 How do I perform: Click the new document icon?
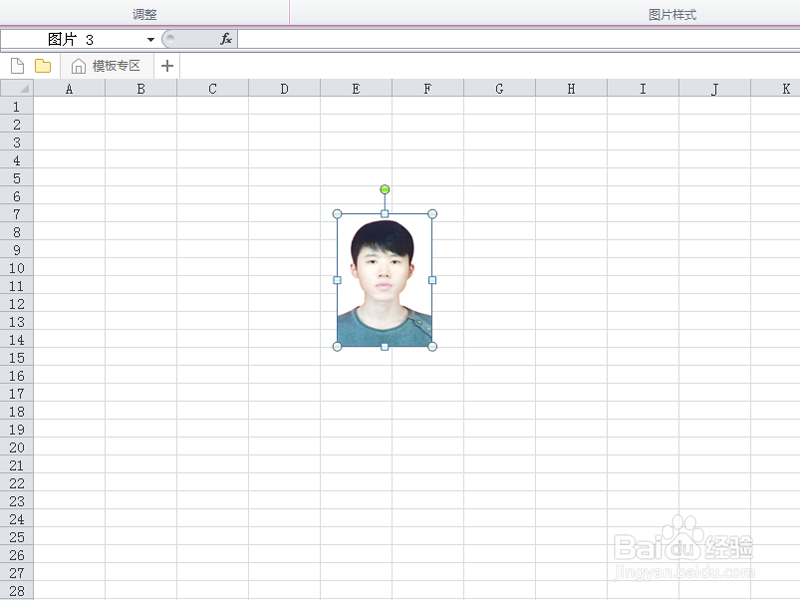point(17,66)
